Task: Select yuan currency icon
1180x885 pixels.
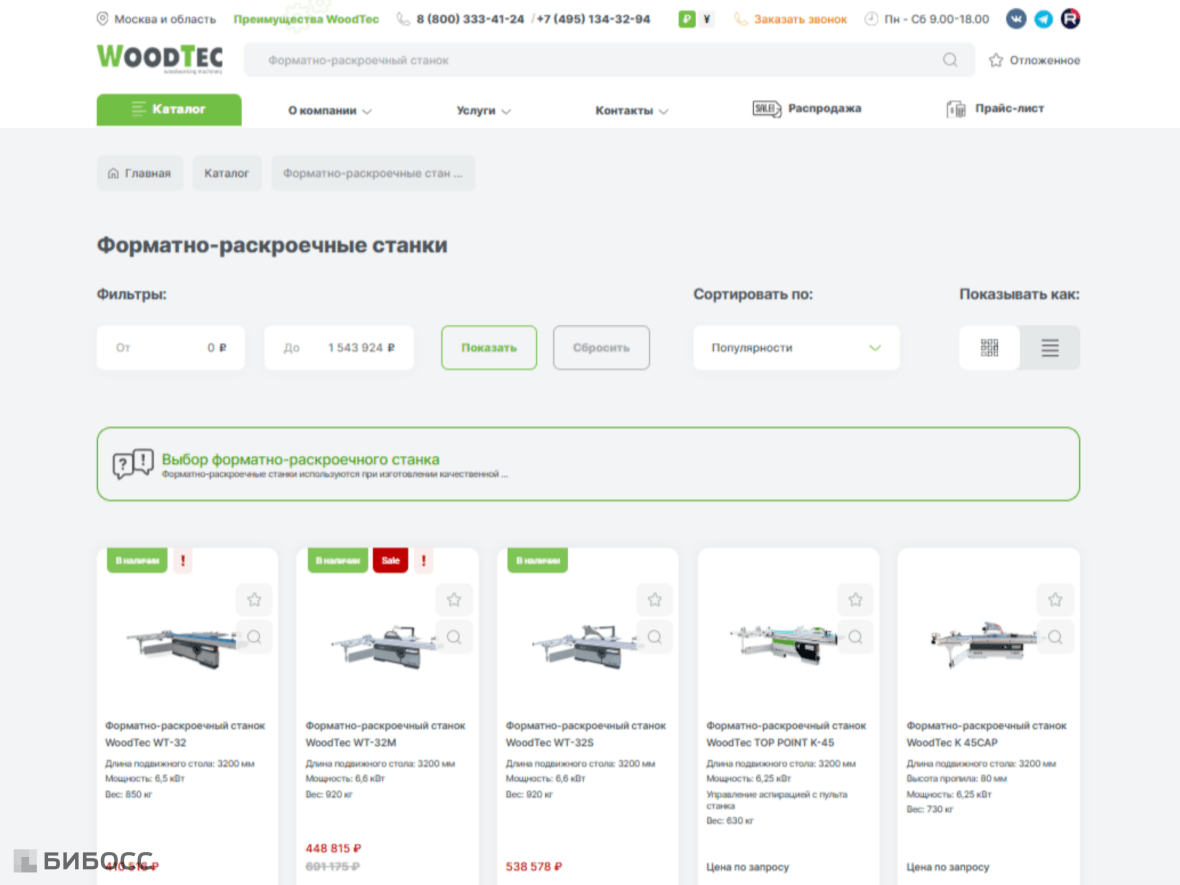Action: [707, 20]
